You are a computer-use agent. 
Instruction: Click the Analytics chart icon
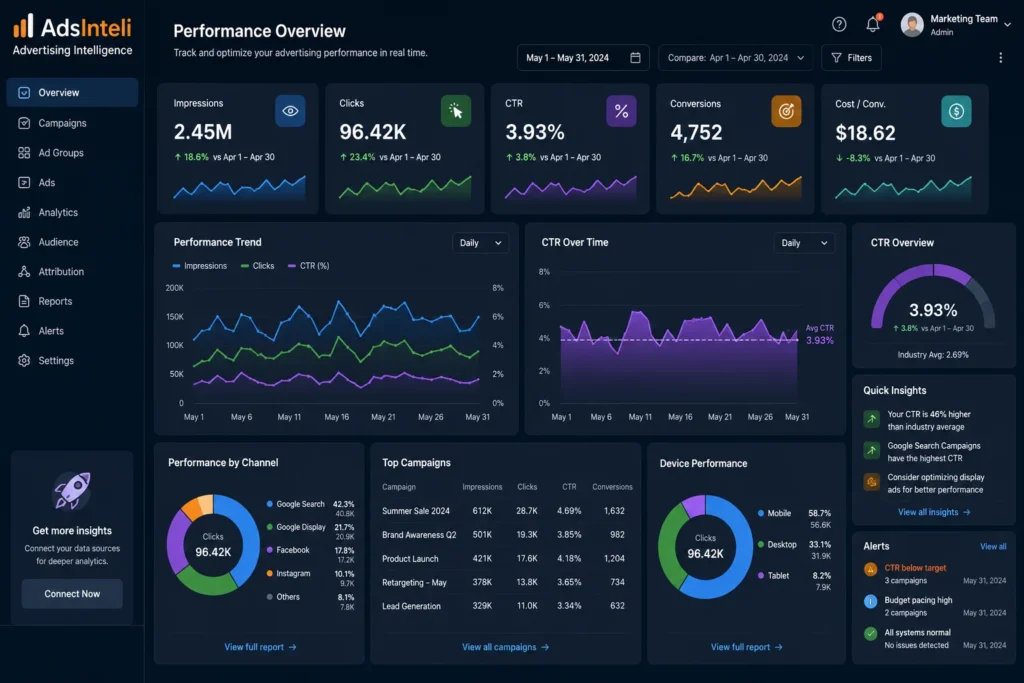coord(24,212)
